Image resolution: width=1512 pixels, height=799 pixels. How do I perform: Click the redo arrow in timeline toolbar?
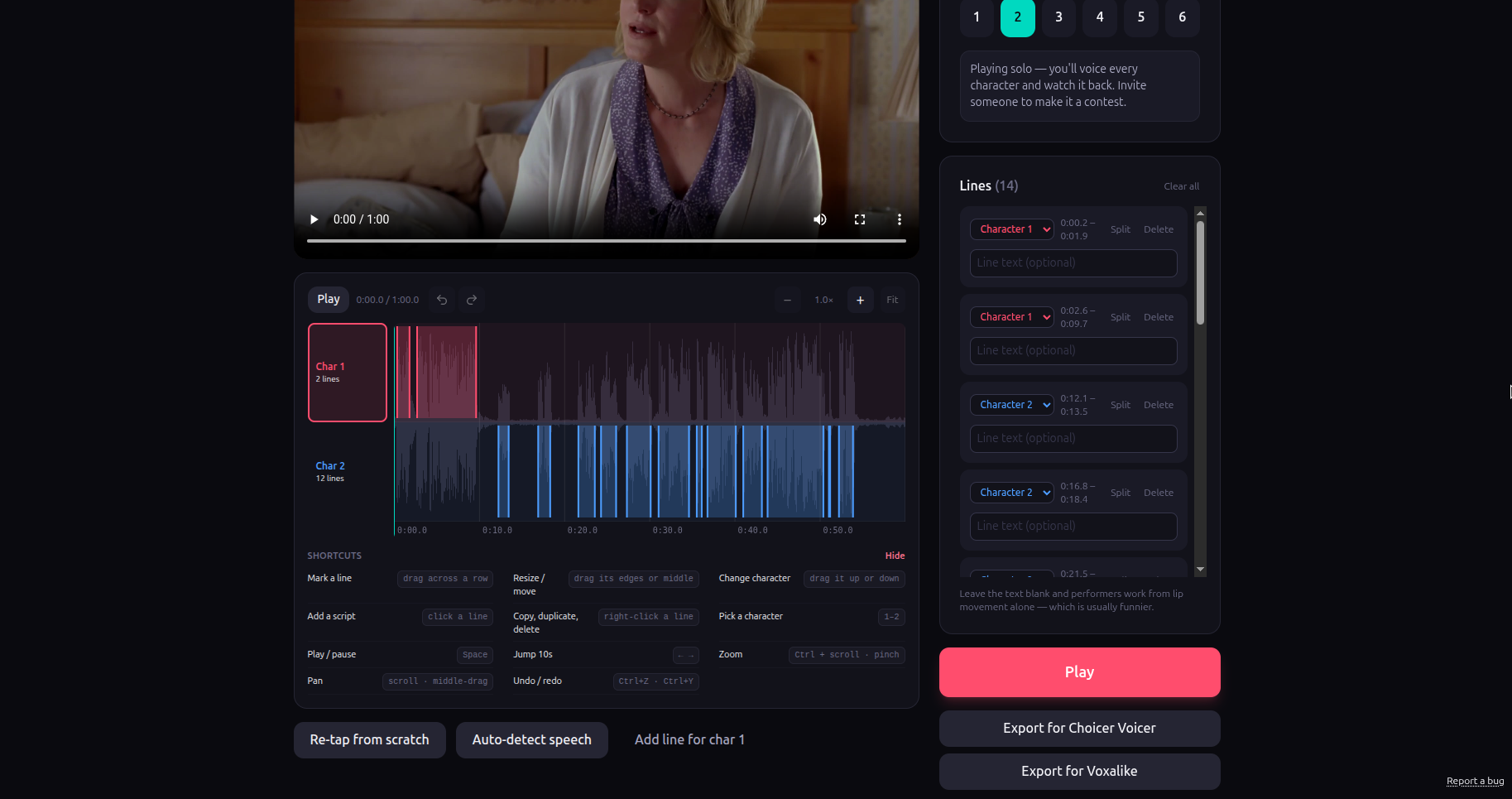coord(472,300)
